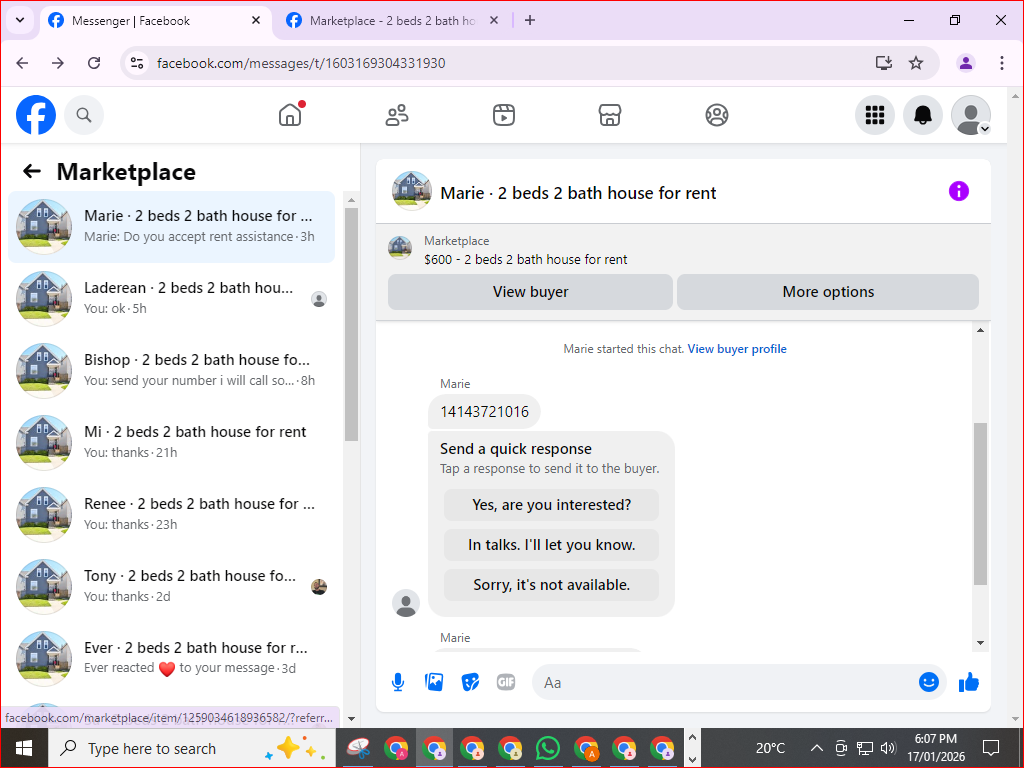Go to the Home feed icon
Viewport: 1024px width, 768px height.
(x=290, y=115)
